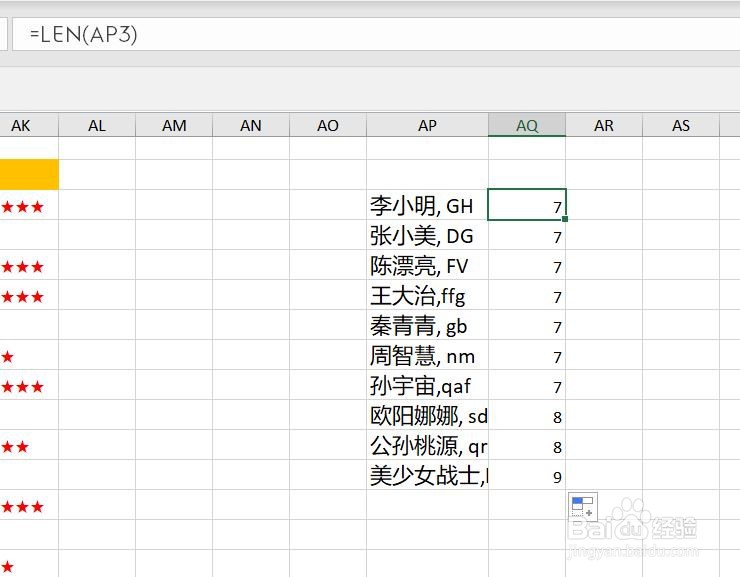
Task: Click cell containing 周智慧, nm
Action: click(427, 356)
